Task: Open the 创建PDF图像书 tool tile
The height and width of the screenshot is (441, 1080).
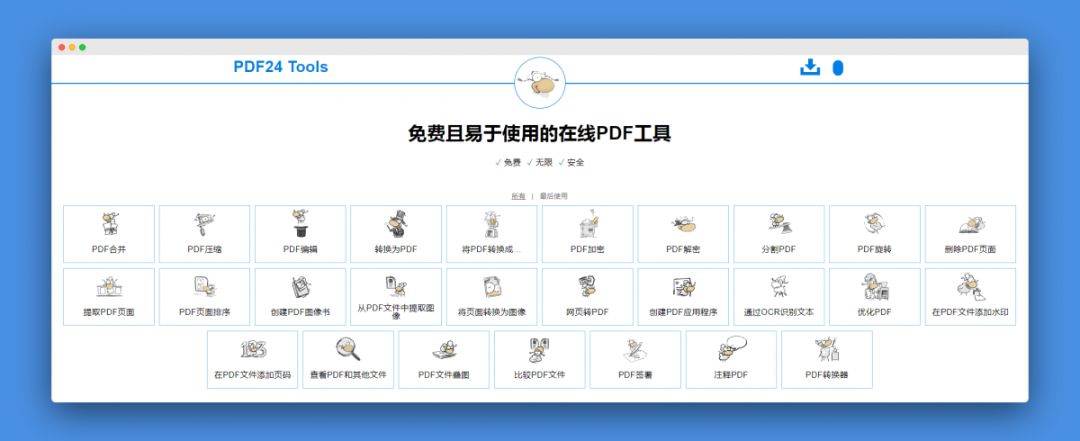Action: pos(300,297)
